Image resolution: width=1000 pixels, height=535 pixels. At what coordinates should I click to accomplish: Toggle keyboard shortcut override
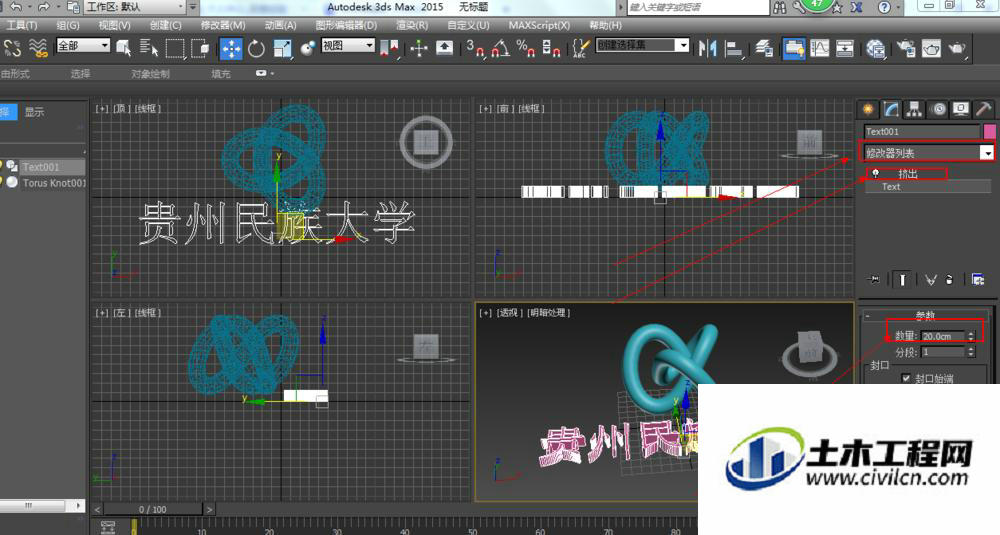point(445,48)
